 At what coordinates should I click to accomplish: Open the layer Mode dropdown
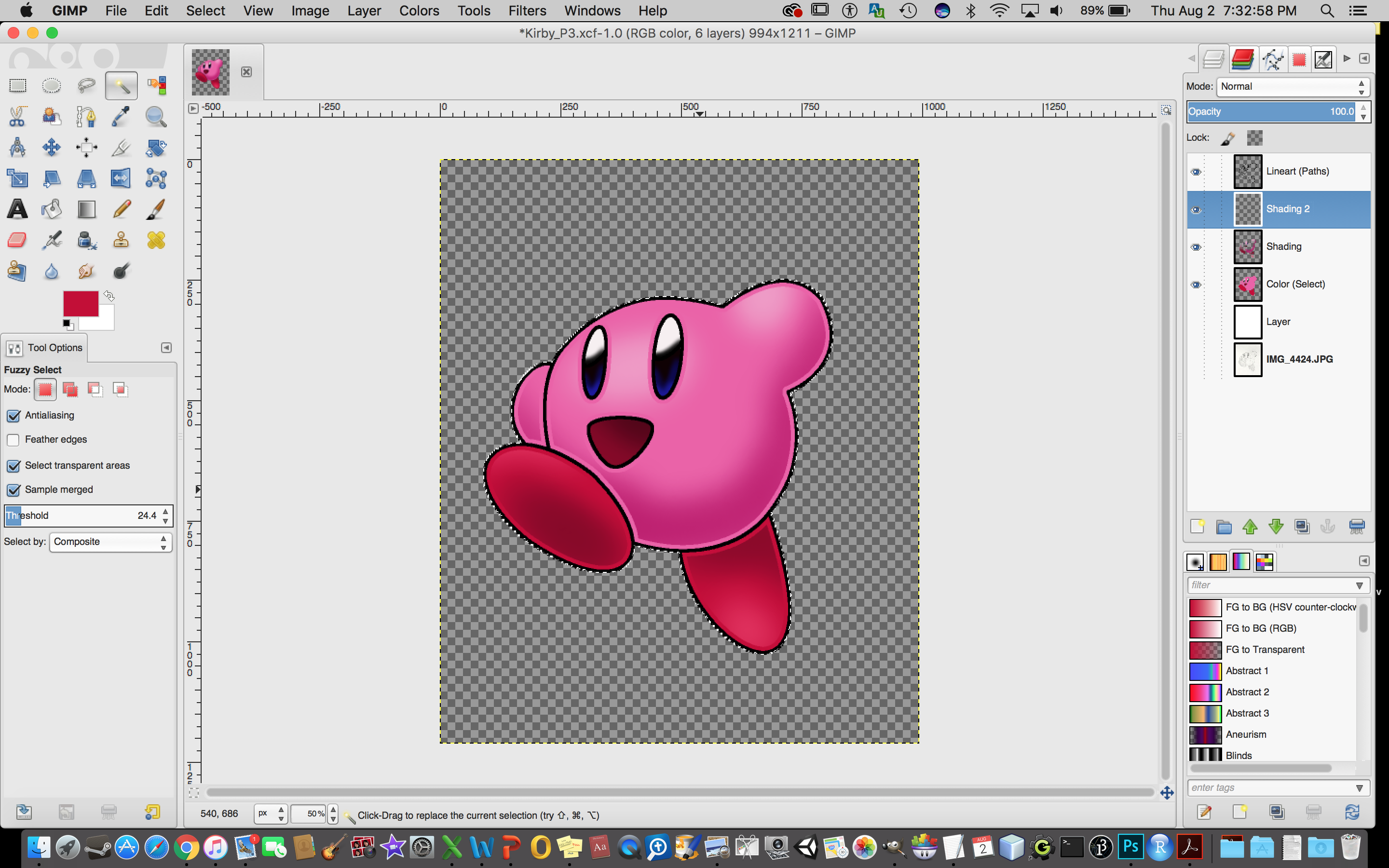pos(1293,87)
